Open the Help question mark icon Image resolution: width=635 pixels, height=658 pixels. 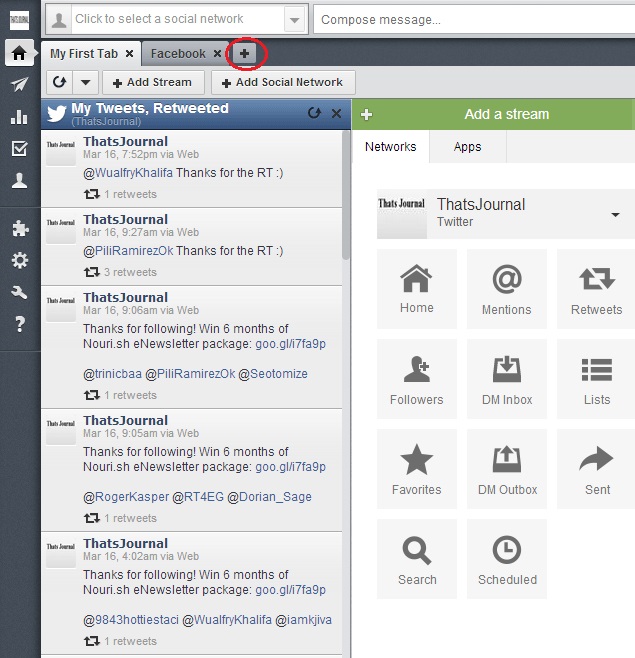[x=20, y=324]
